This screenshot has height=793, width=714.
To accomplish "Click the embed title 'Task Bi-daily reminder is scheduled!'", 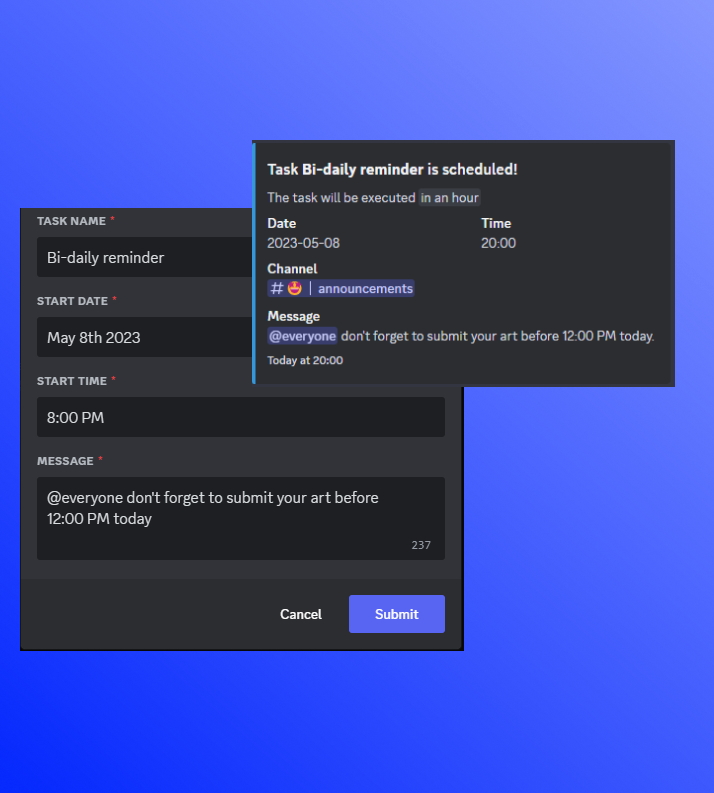I will [392, 170].
